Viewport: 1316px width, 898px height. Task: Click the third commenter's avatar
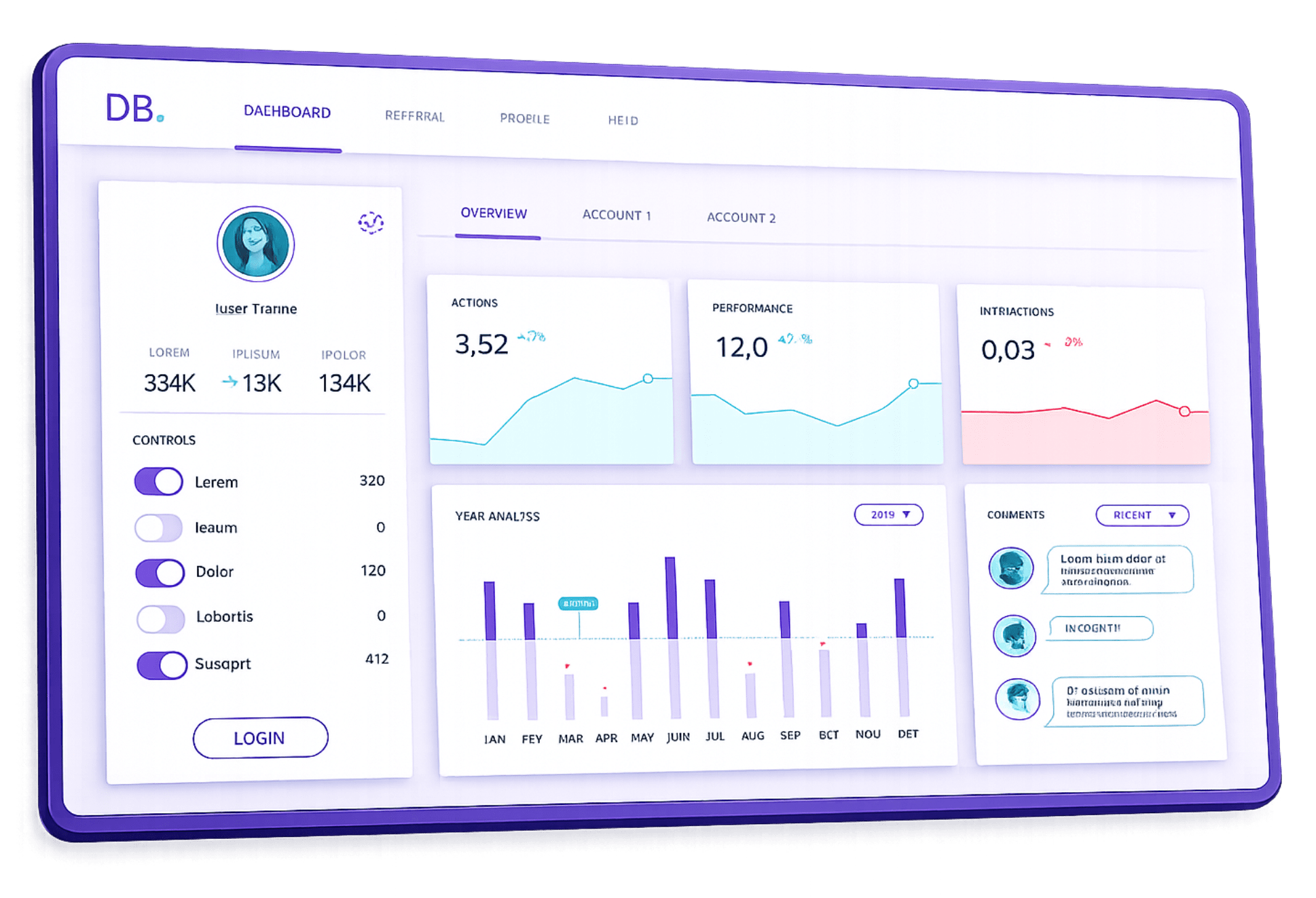point(1018,699)
